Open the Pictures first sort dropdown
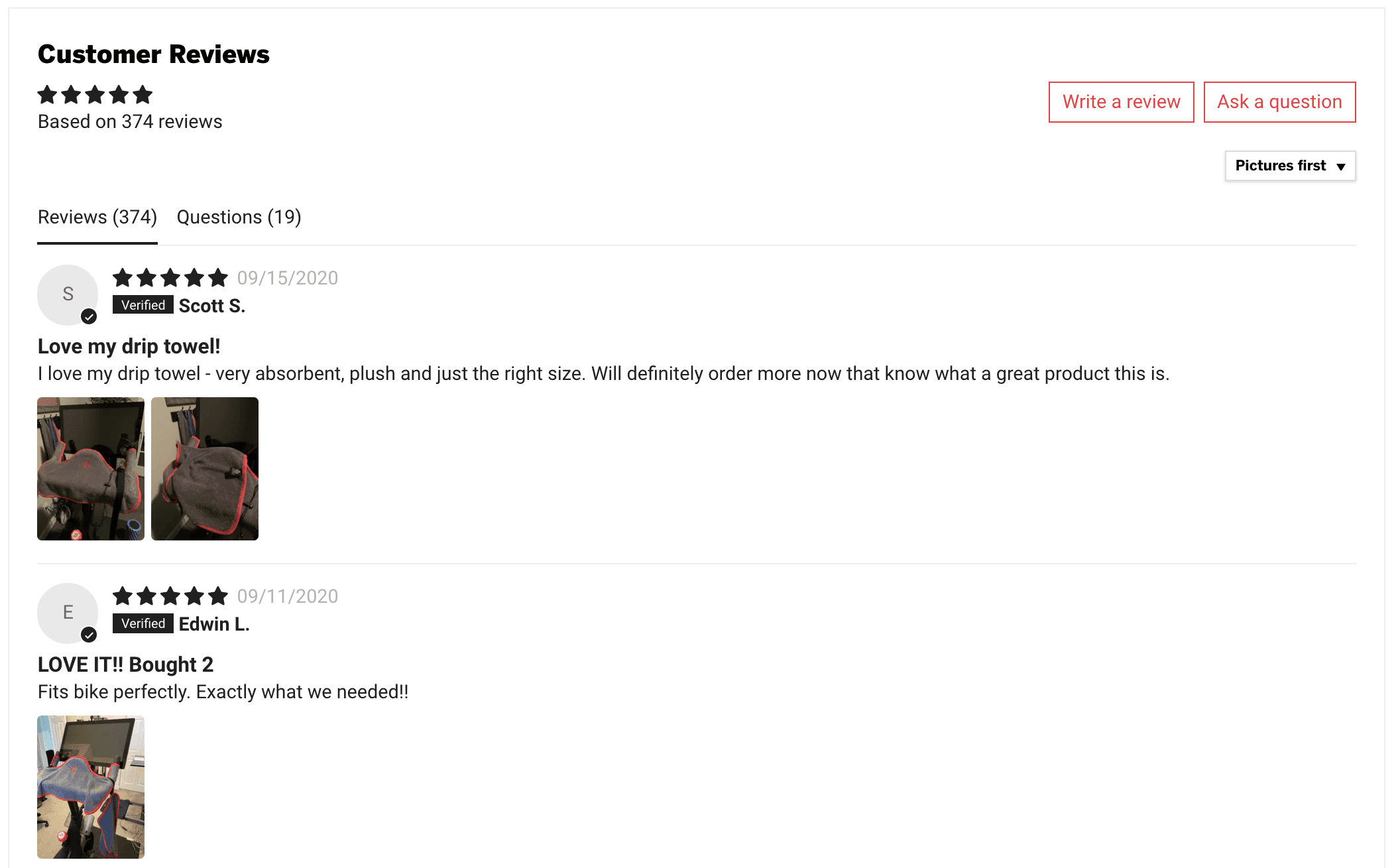This screenshot has width=1400, height=868. click(x=1289, y=166)
